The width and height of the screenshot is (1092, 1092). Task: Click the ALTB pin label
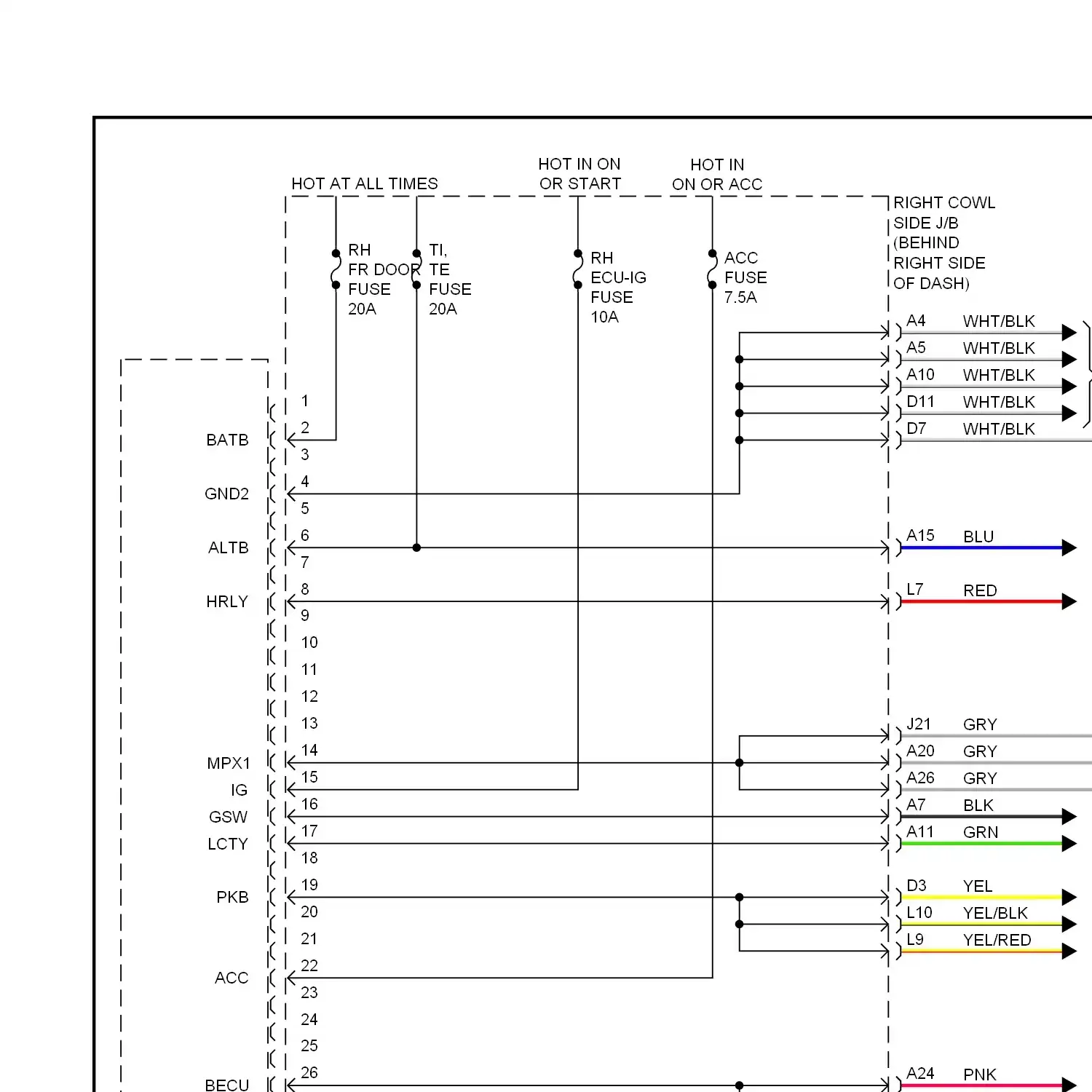[x=228, y=547]
